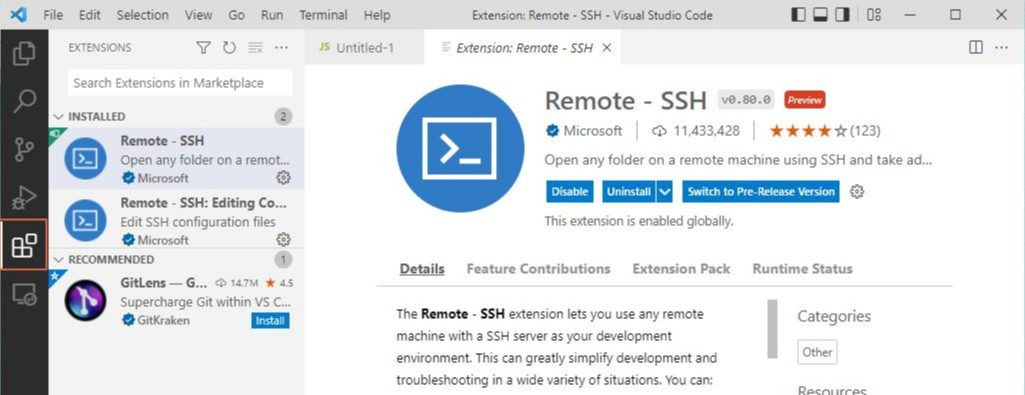The image size is (1025, 395).
Task: Select GitLens in recommended list
Action: coord(176,301)
